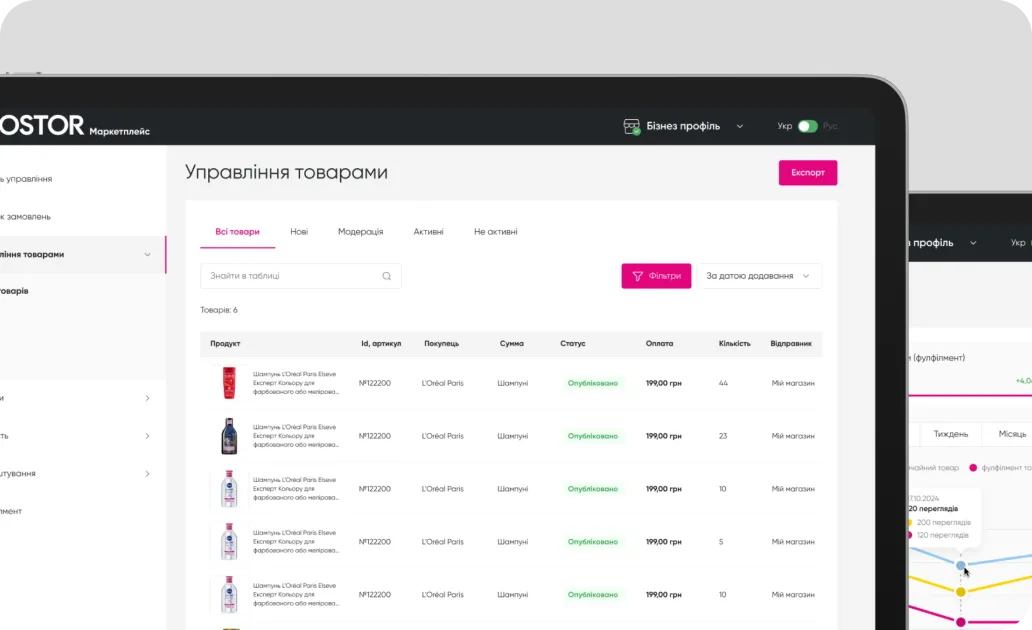Click the Статус column header
Viewport: 1032px width, 630px height.
[x=573, y=344]
